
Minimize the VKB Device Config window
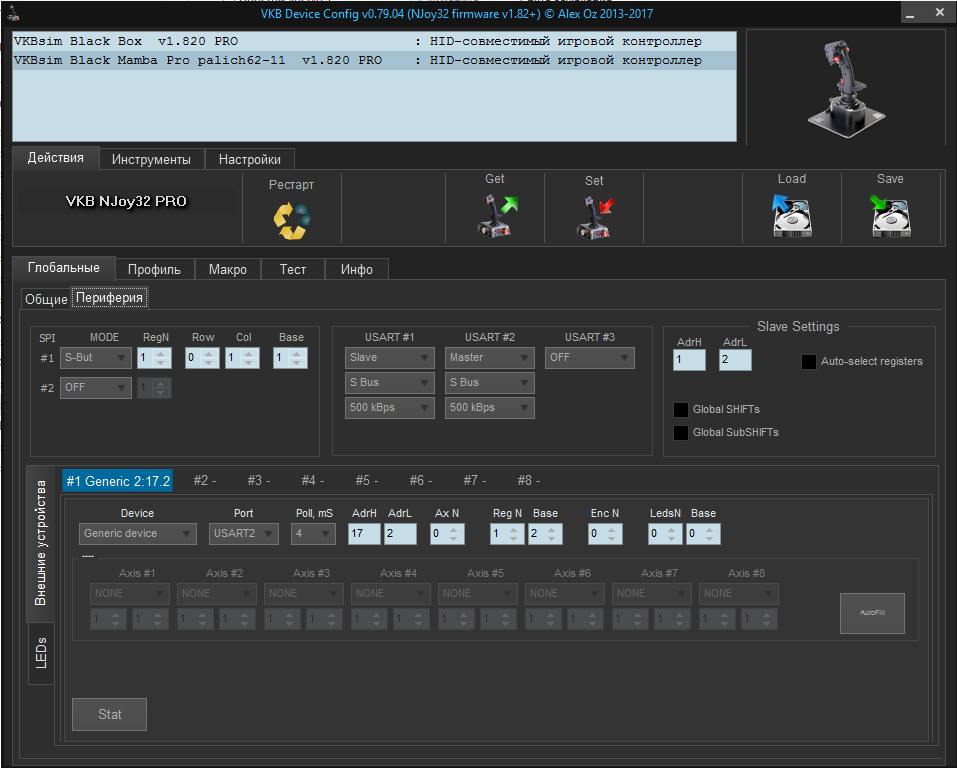coord(910,13)
